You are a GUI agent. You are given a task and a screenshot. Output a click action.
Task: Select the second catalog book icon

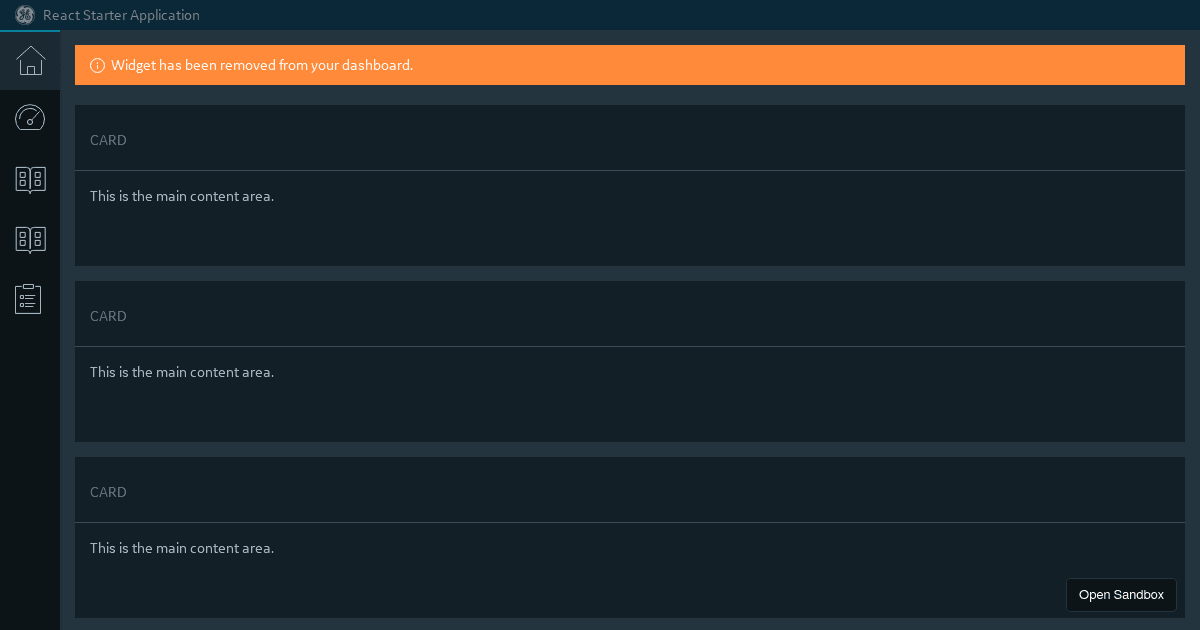[x=30, y=238]
